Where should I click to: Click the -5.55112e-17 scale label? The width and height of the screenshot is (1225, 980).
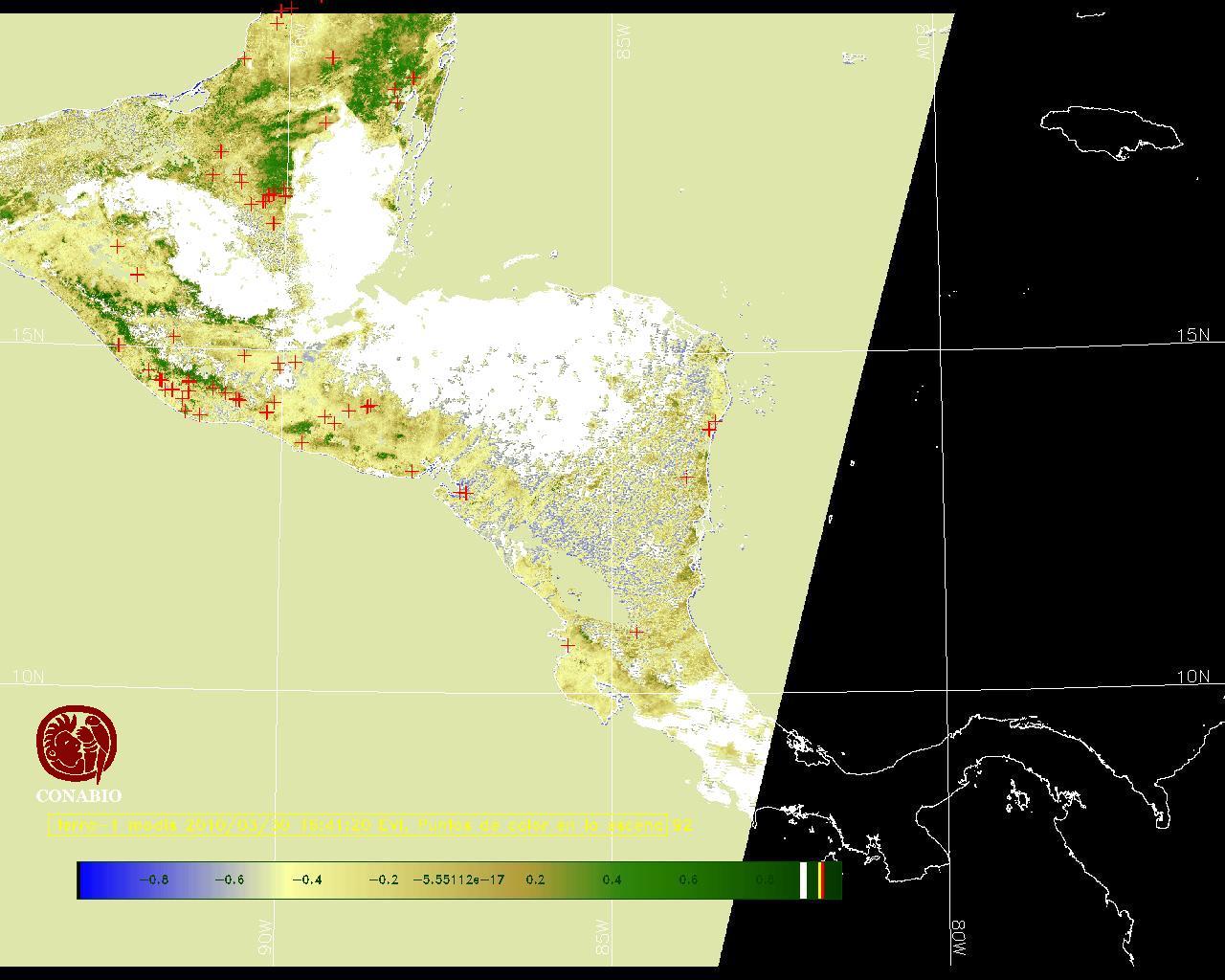click(x=458, y=880)
